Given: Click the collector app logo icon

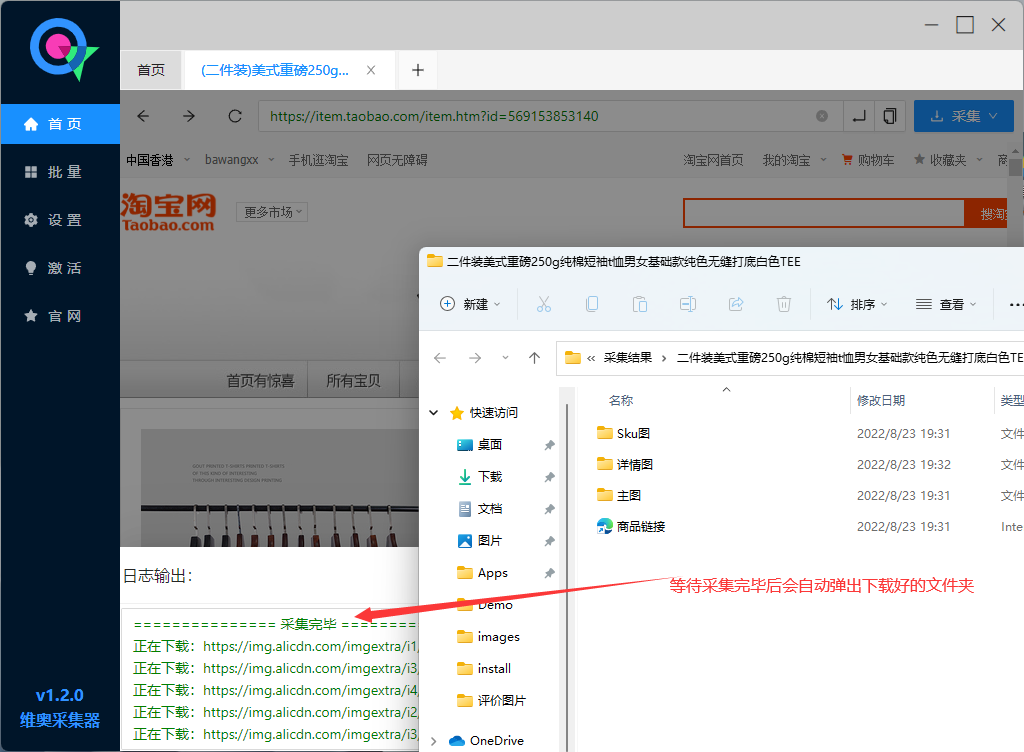Looking at the screenshot, I should (63, 50).
